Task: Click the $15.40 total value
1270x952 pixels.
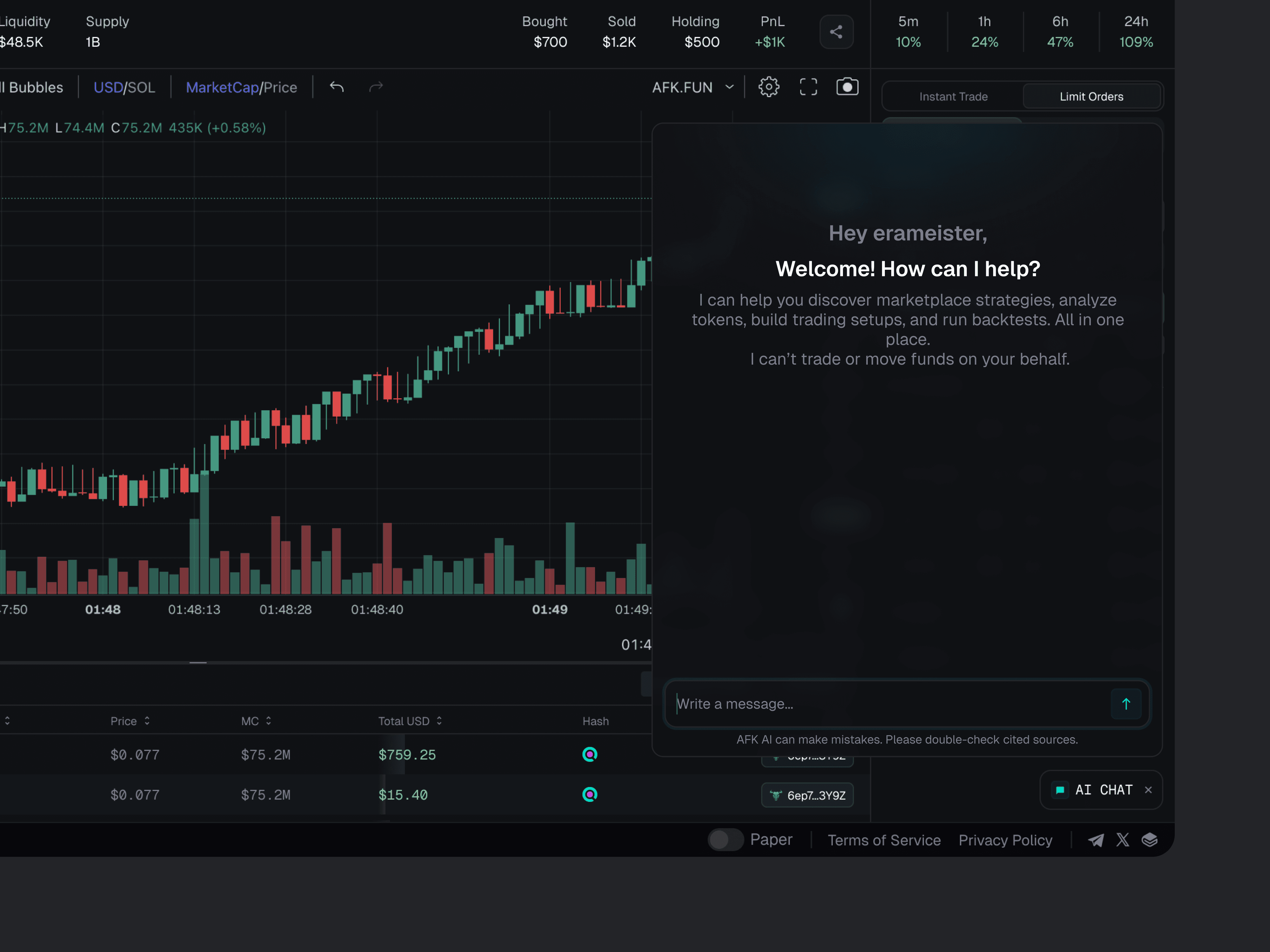Action: pyautogui.click(x=403, y=795)
